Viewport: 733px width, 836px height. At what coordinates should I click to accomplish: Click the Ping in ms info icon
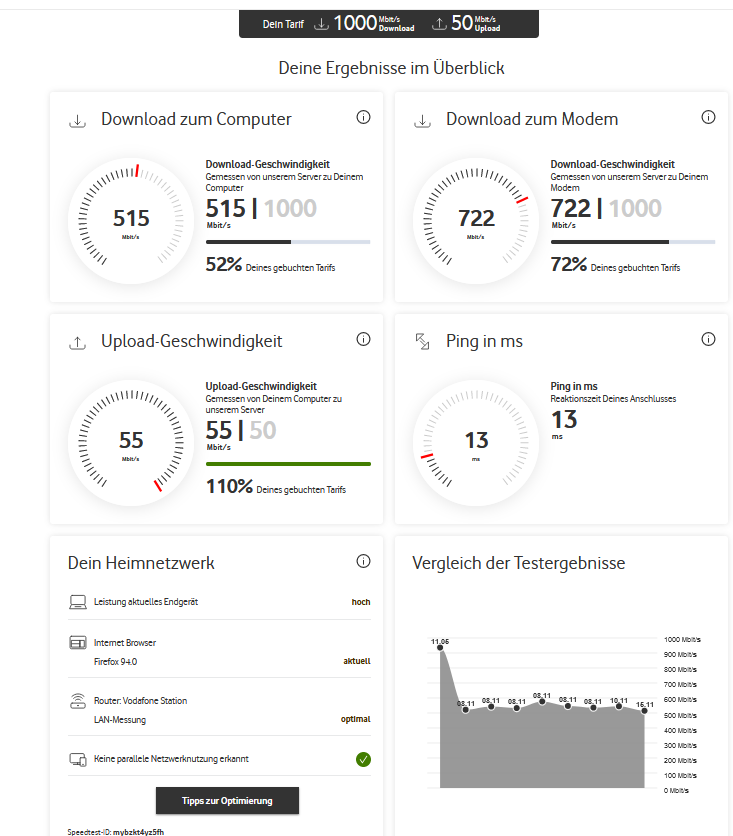708,340
